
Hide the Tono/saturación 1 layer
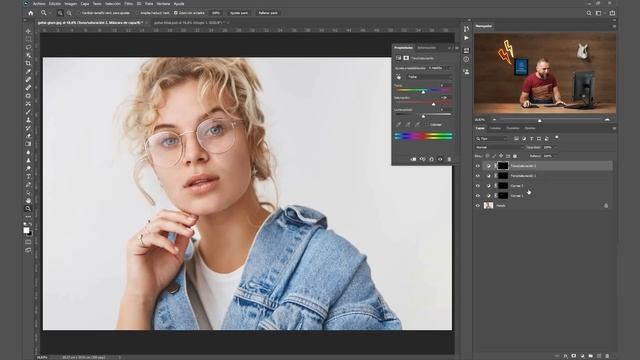pos(478,176)
